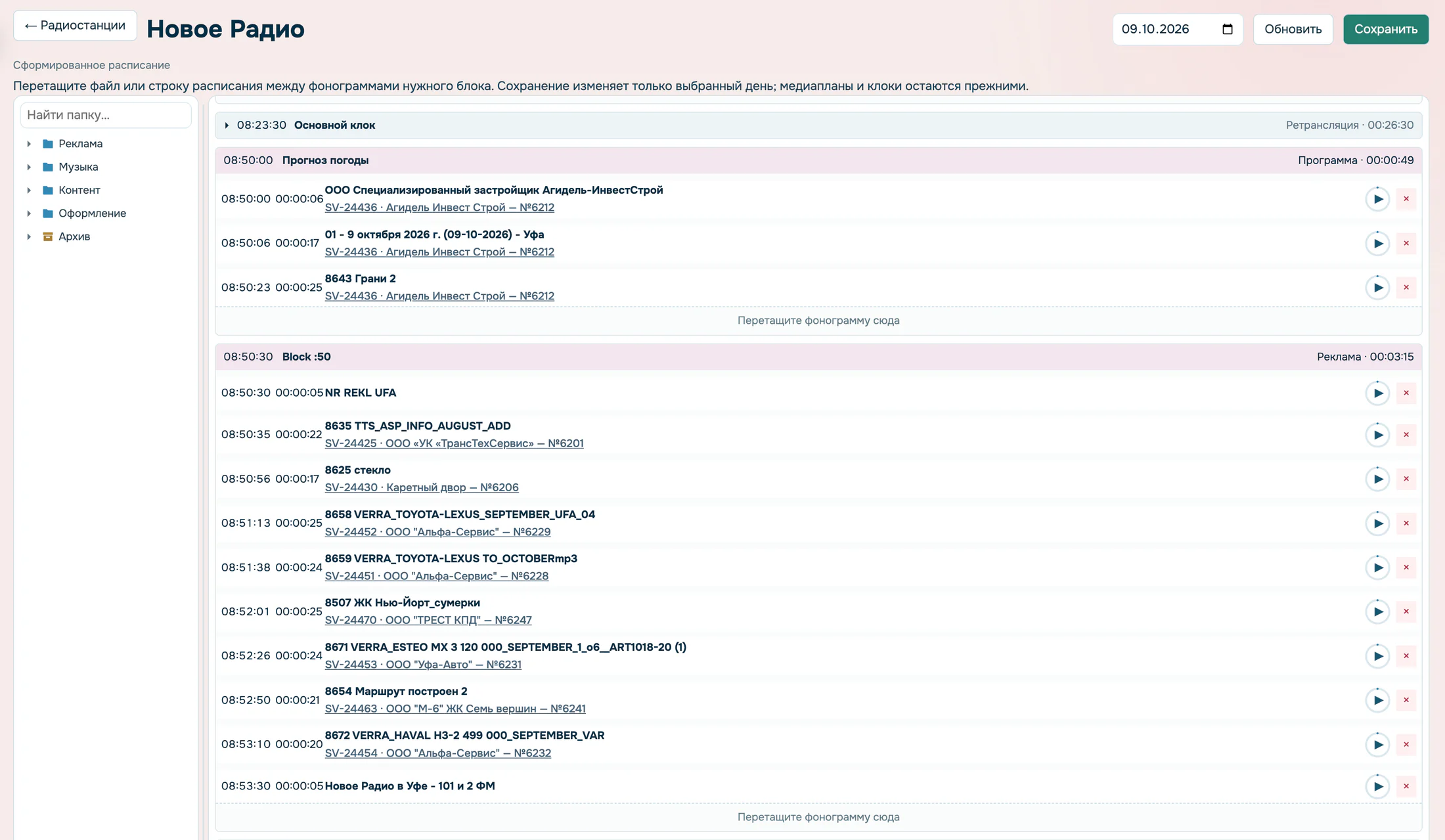Open SV-24470 ООО "ТРЕСТ КПД" link
This screenshot has width=1445, height=840.
pyautogui.click(x=428, y=620)
